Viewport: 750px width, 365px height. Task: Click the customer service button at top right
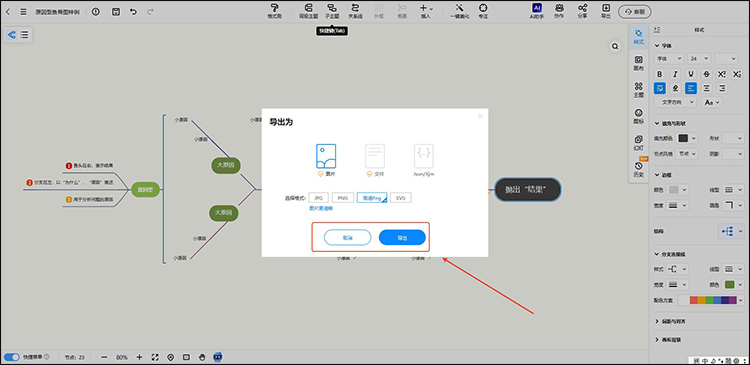pos(635,12)
